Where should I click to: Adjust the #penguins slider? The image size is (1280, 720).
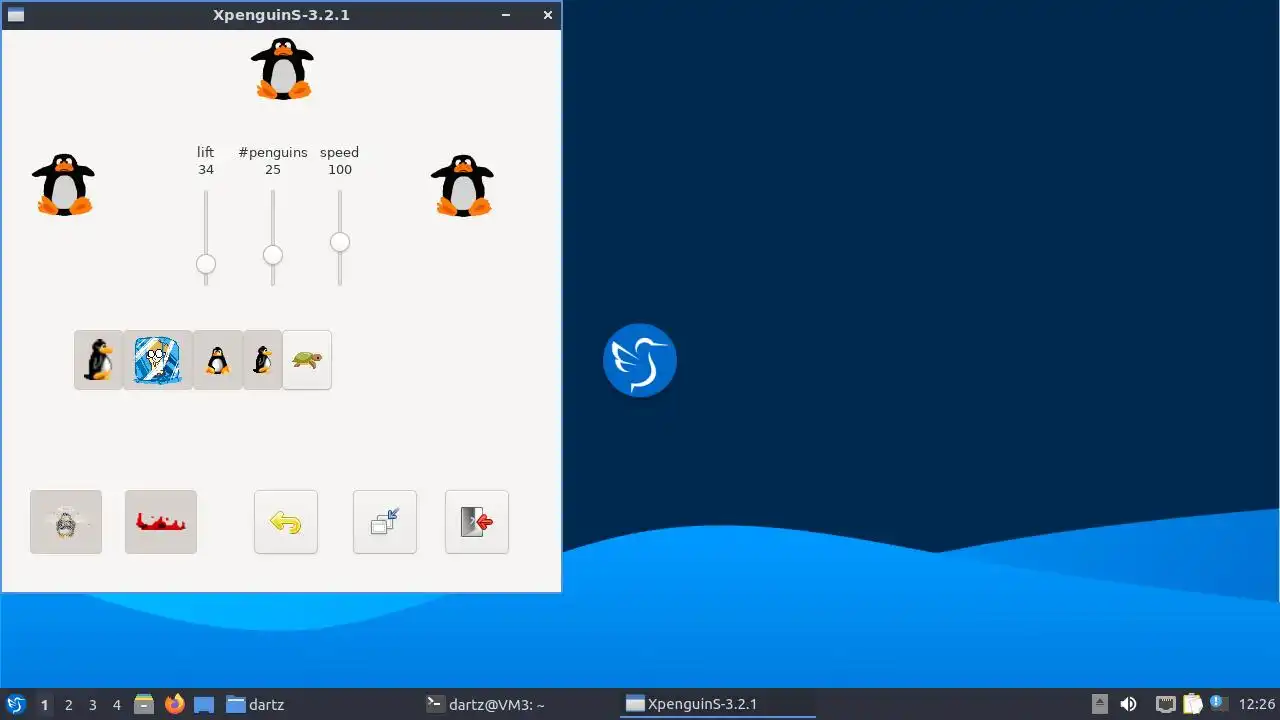coord(273,255)
